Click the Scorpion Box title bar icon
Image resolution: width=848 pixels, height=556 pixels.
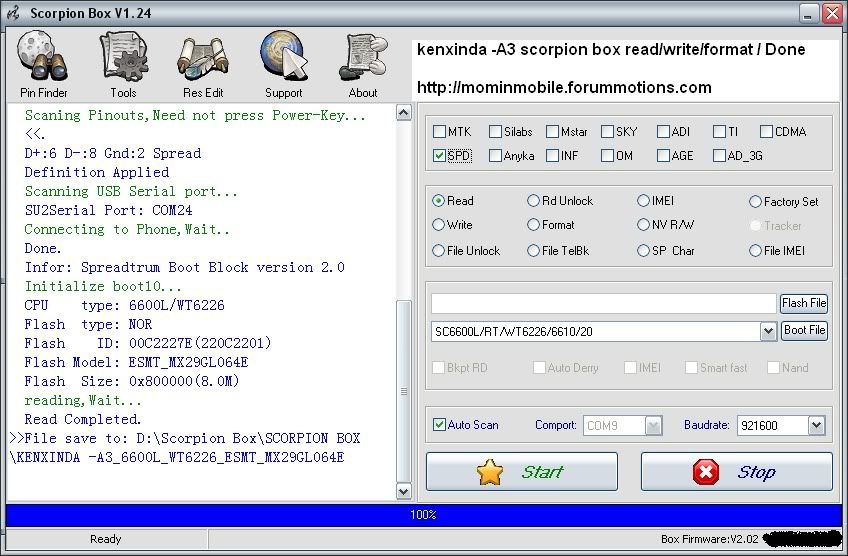13,13
